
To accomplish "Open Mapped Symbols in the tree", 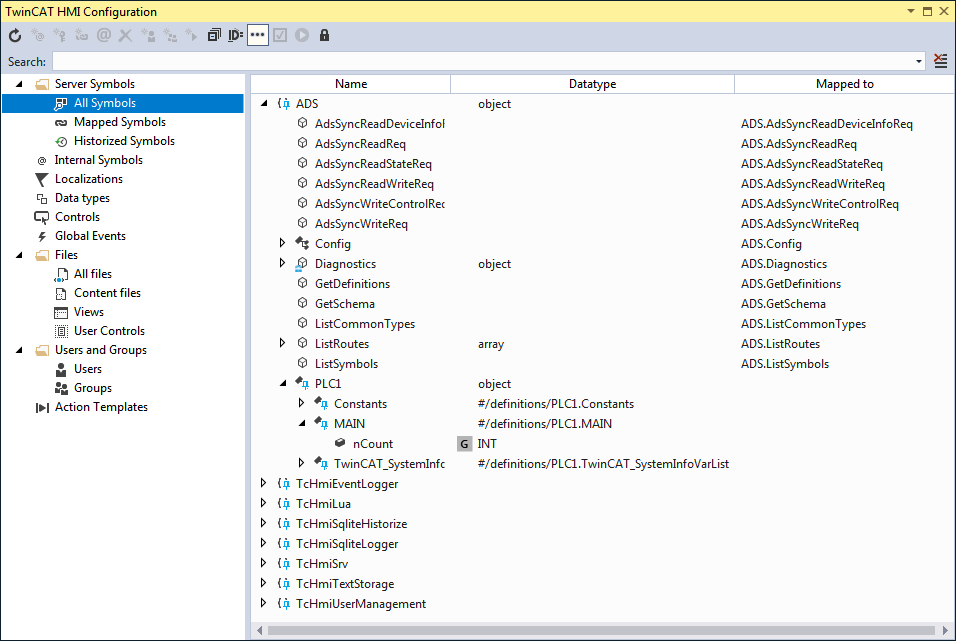I will click(x=120, y=122).
